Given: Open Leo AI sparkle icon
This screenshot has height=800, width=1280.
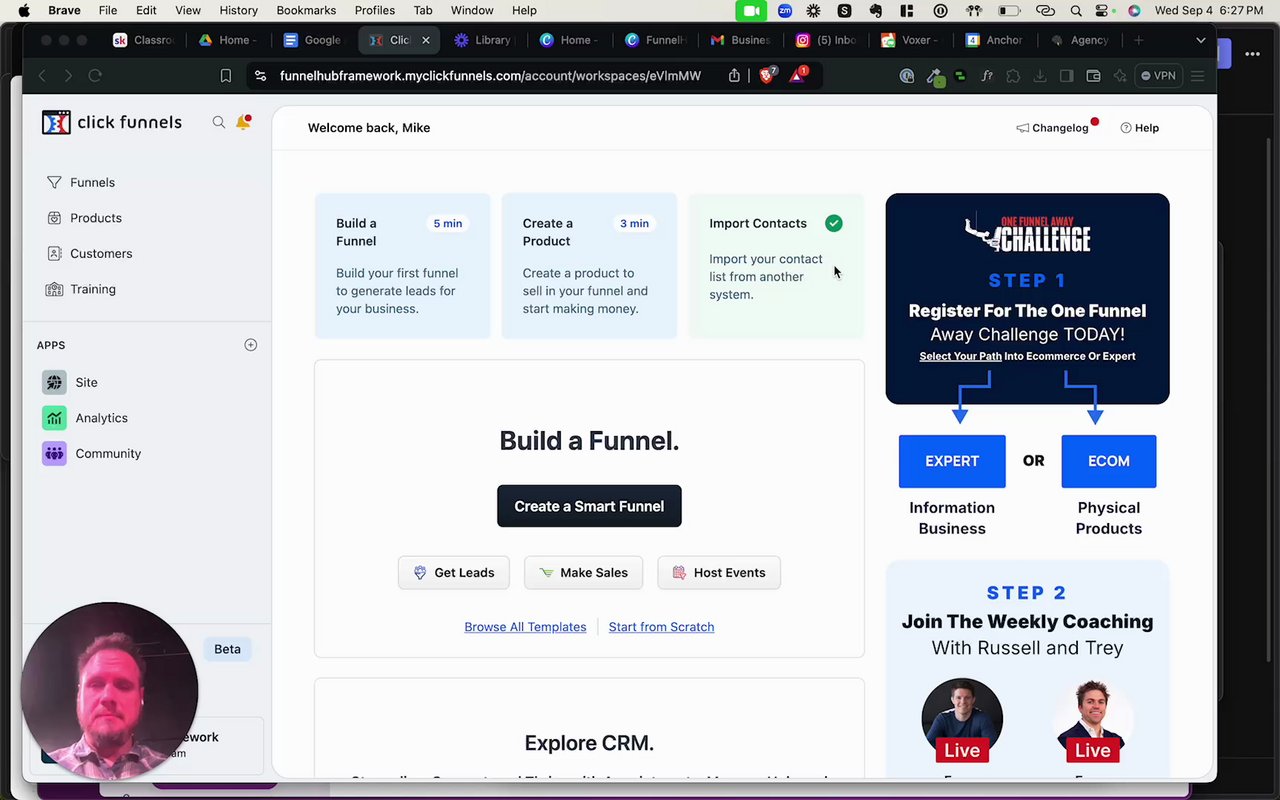Looking at the screenshot, I should pos(1120,76).
